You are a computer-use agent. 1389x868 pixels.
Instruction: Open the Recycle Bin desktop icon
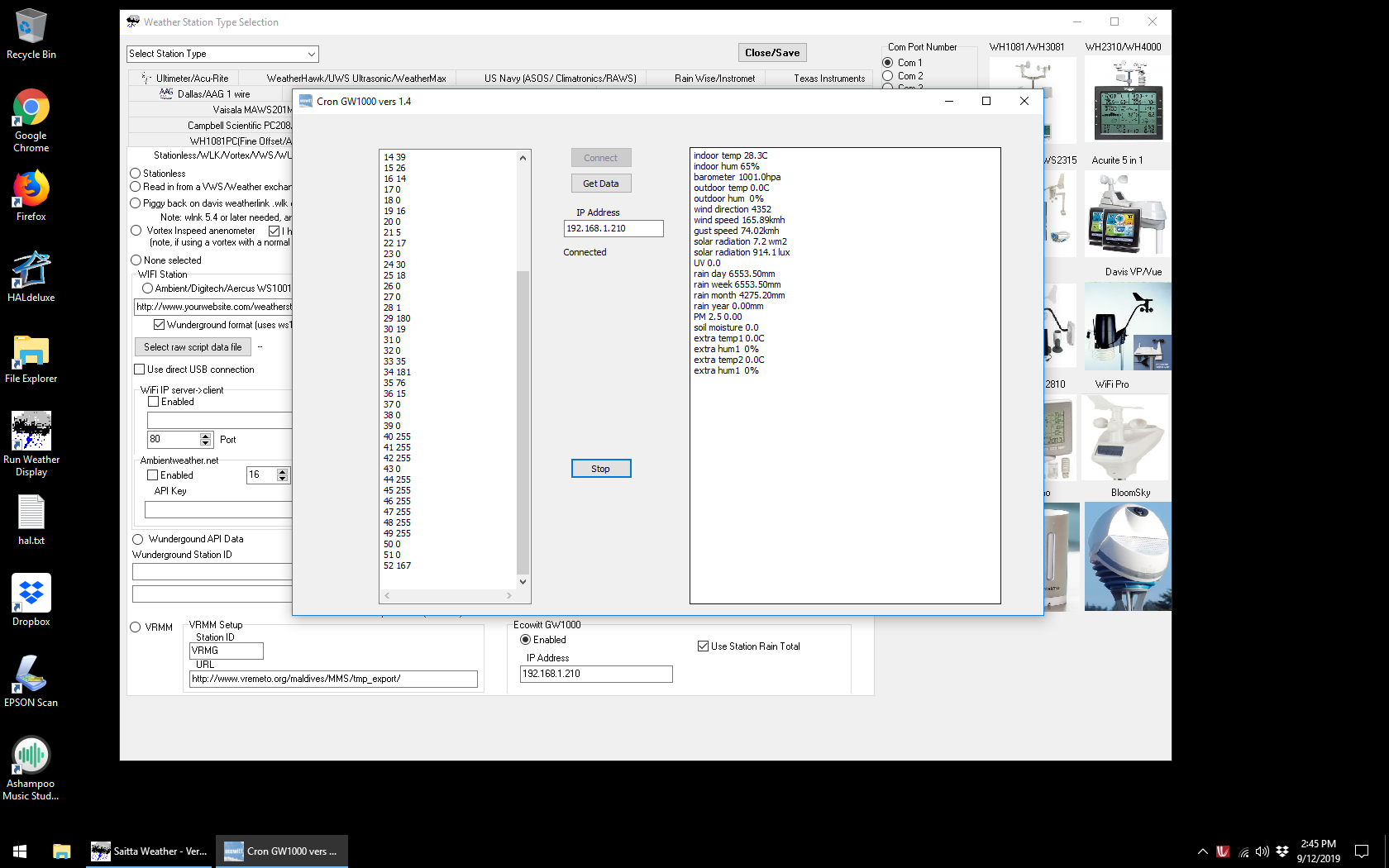pyautogui.click(x=31, y=33)
